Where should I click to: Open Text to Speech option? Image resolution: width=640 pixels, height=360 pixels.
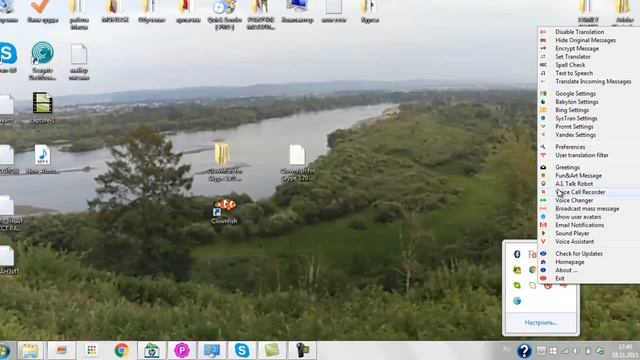574,73
